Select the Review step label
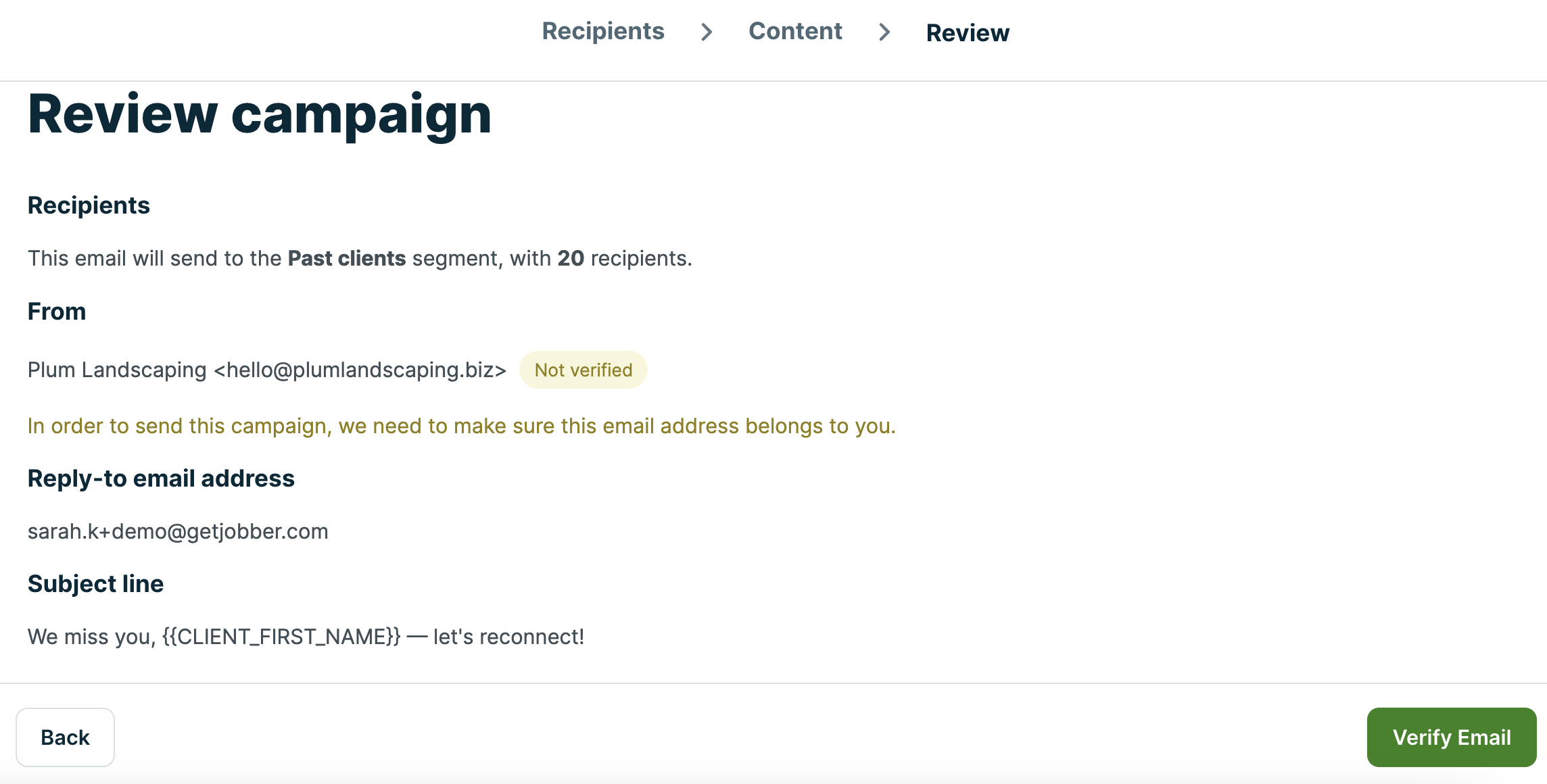 [x=967, y=32]
